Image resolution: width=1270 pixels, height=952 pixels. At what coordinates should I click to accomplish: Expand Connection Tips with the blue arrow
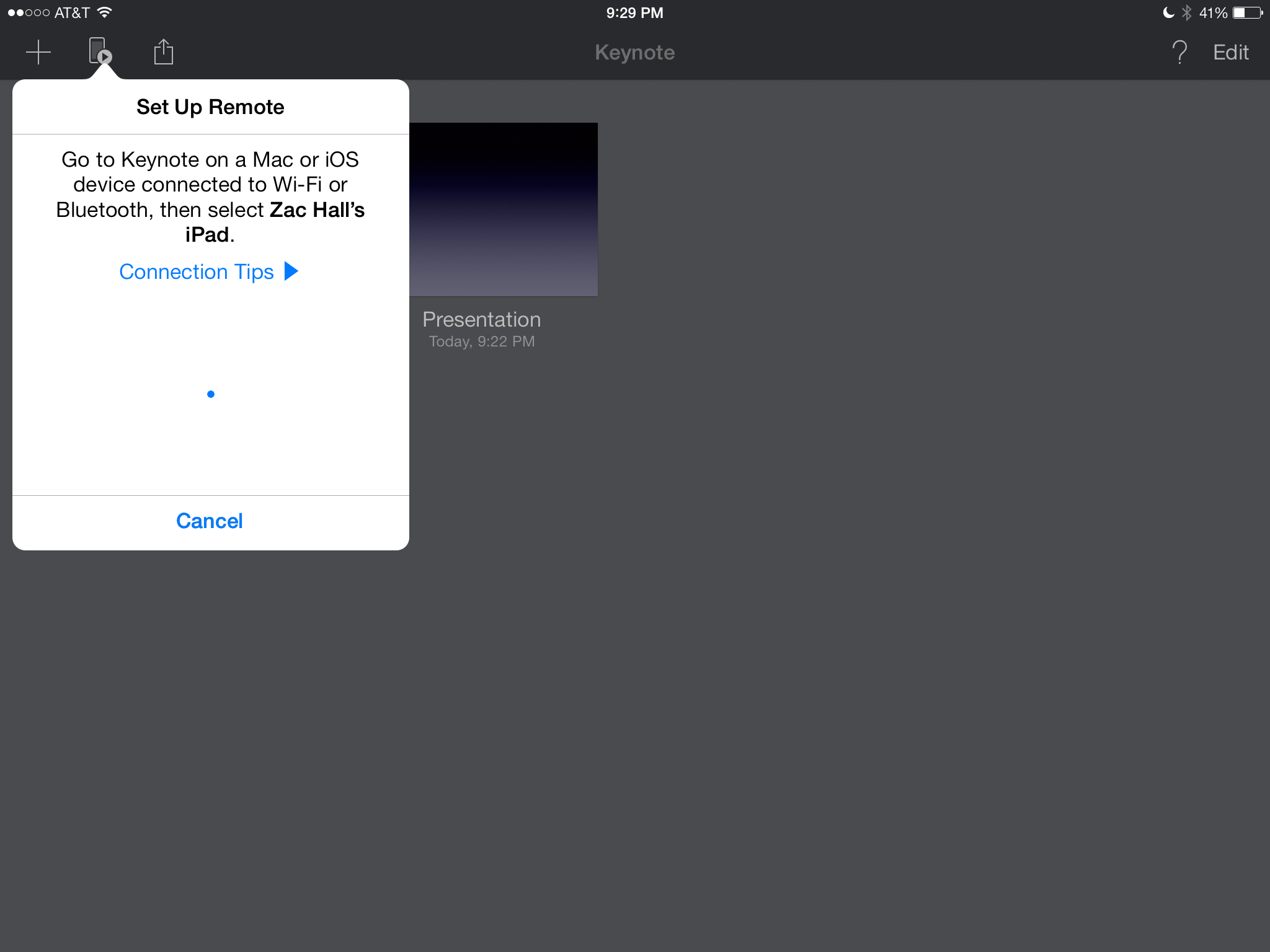click(x=291, y=271)
